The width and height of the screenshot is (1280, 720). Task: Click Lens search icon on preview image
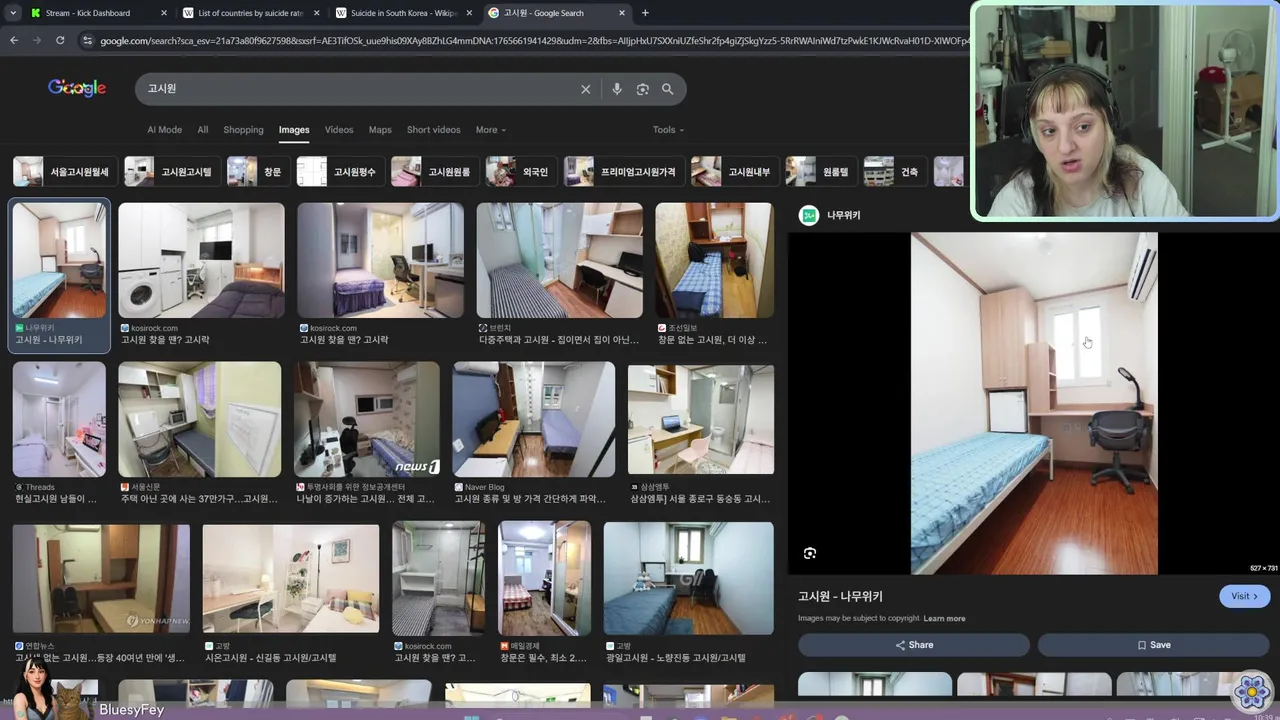810,553
